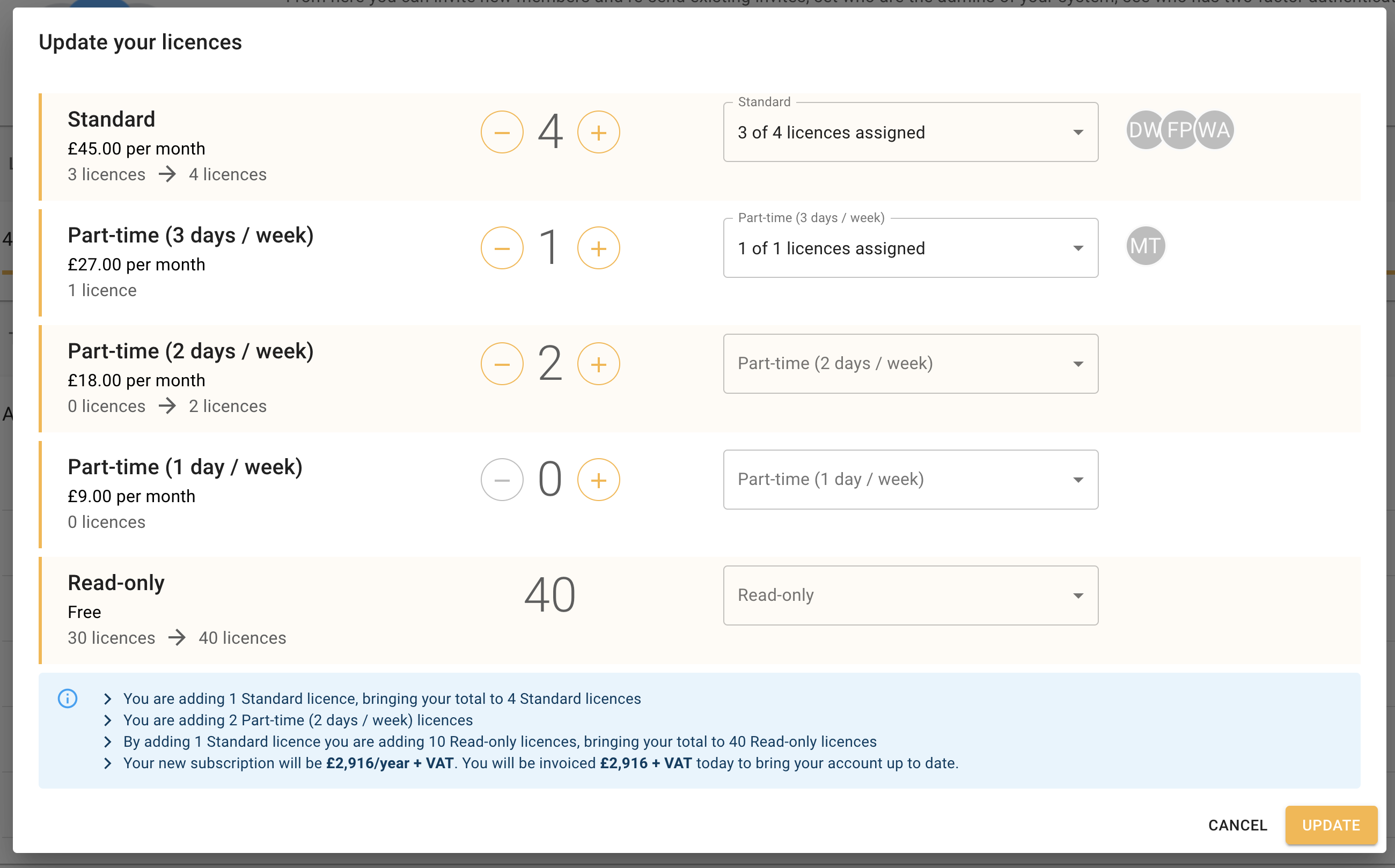
Task: Decrease Standard licence count with minus
Action: pyautogui.click(x=502, y=133)
